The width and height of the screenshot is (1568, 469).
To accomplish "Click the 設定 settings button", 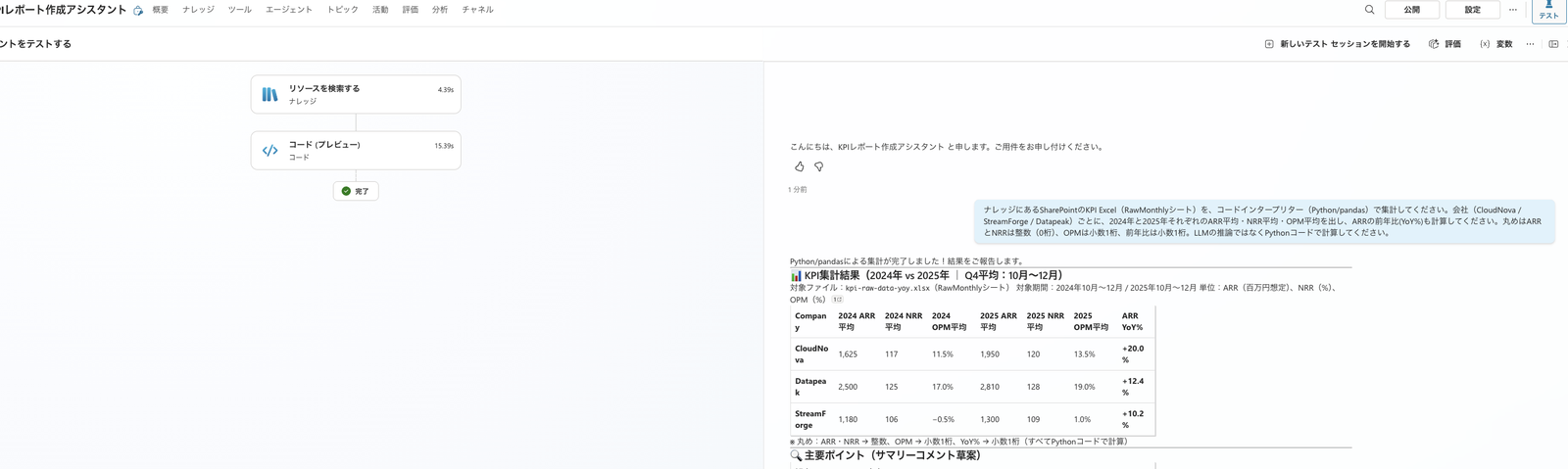I will (x=1473, y=10).
